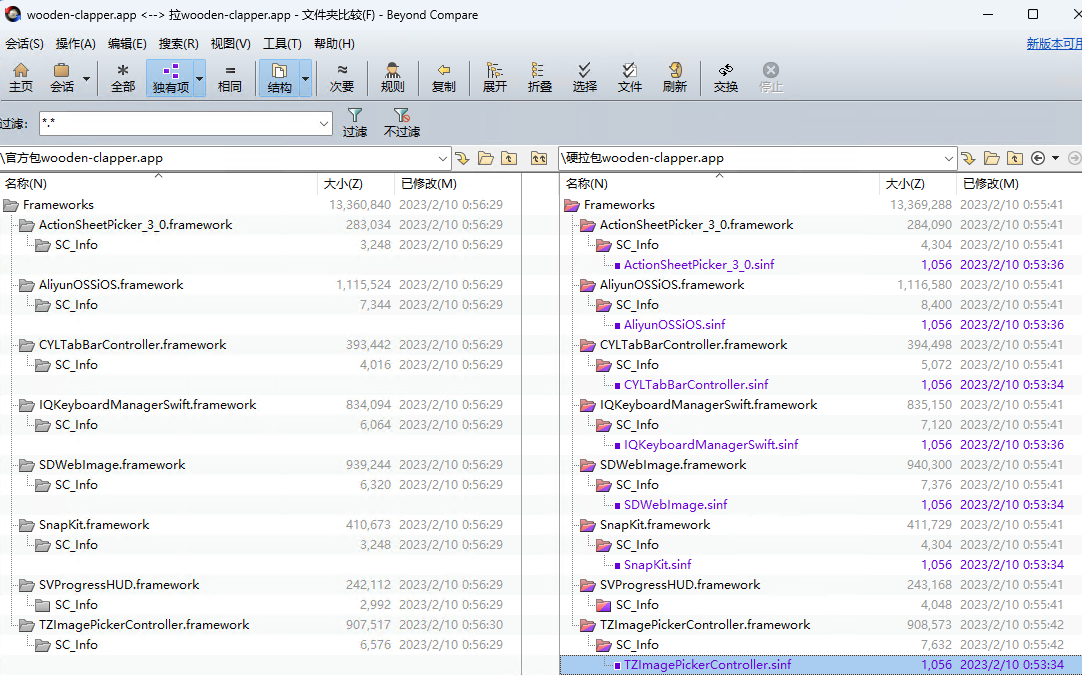1082x683 pixels.
Task: Click the 展开 (Expand all) toolbar icon
Action: 494,77
